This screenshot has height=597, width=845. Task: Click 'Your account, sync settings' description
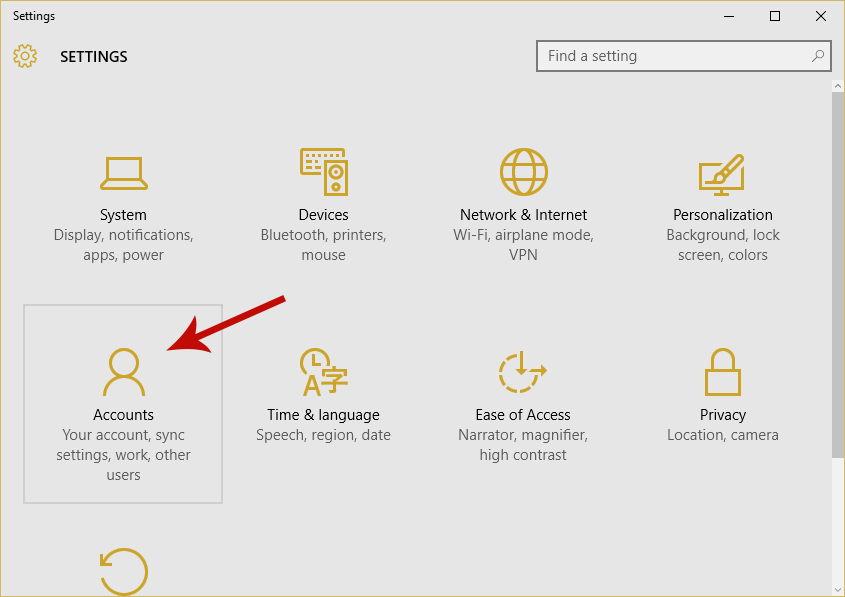[123, 455]
